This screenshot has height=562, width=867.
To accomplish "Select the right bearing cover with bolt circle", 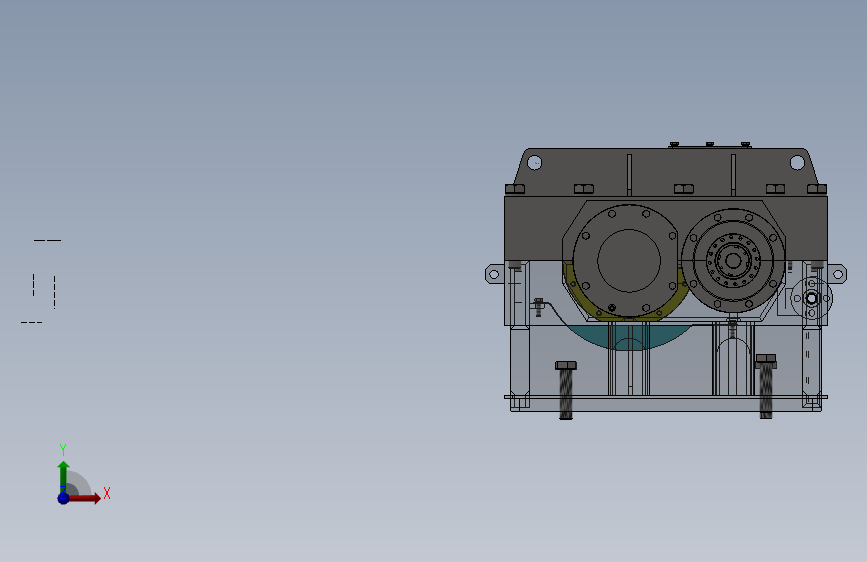I will [733, 261].
